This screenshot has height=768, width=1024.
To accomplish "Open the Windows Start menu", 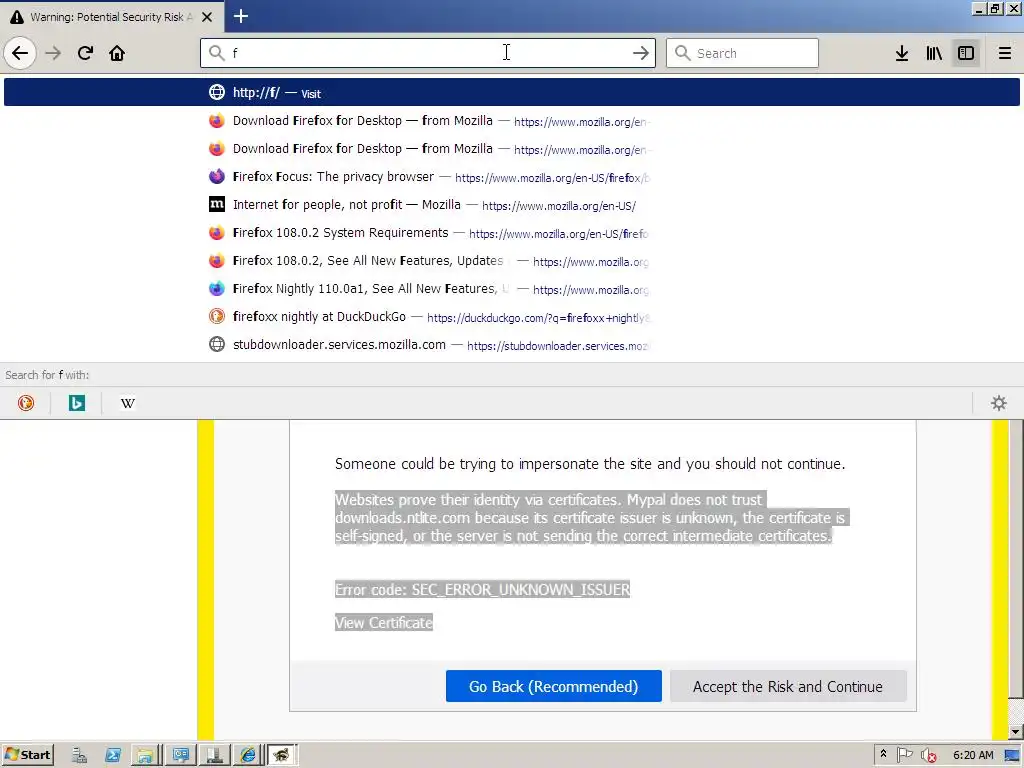I will click(x=28, y=755).
